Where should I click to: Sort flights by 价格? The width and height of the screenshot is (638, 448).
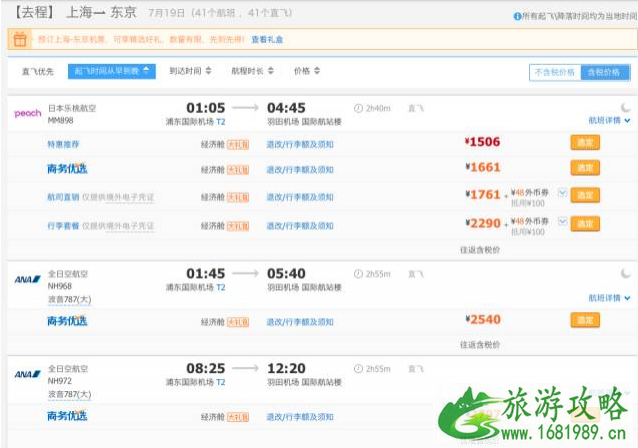(307, 71)
